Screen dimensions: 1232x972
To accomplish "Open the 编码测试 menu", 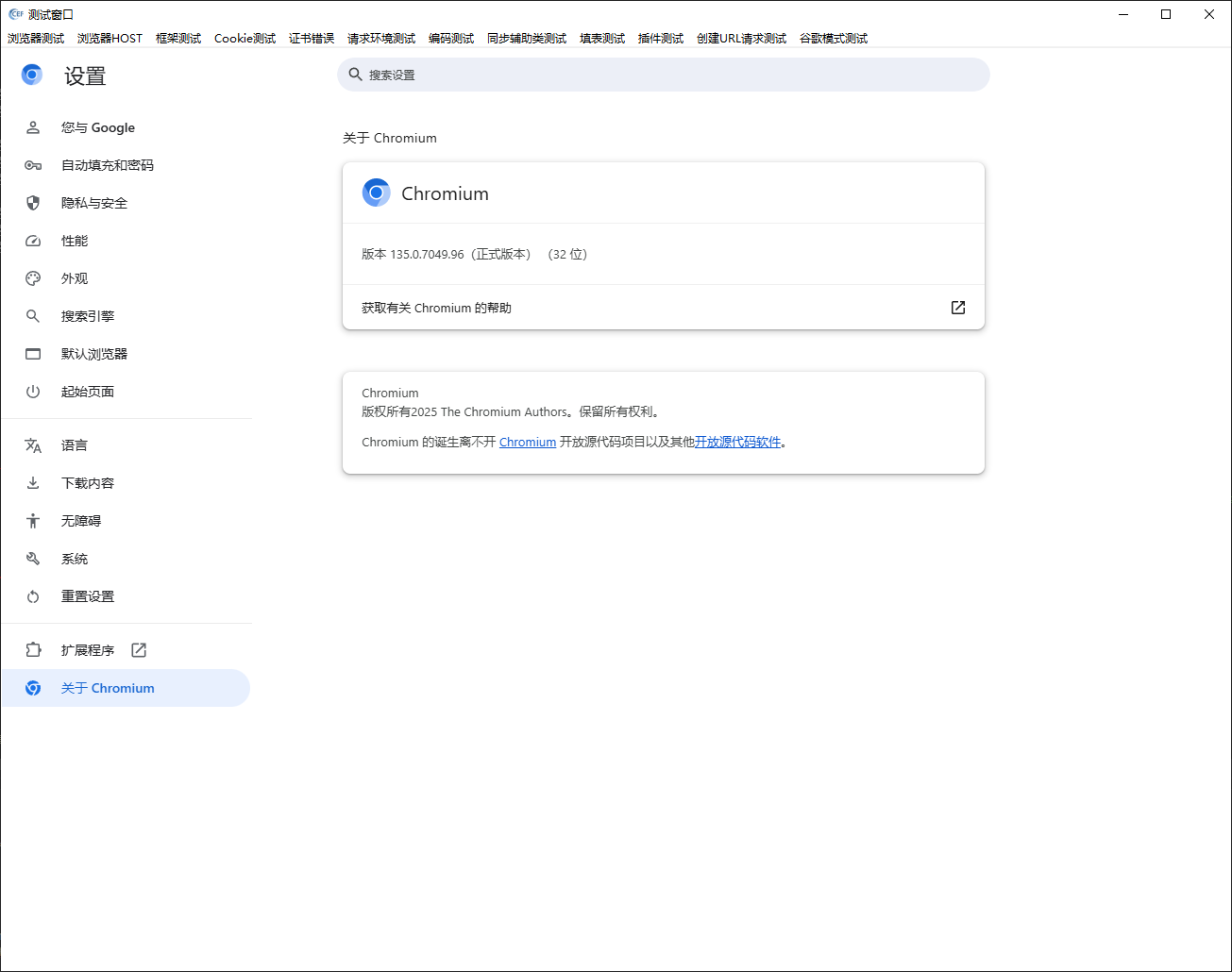I will 451,39.
